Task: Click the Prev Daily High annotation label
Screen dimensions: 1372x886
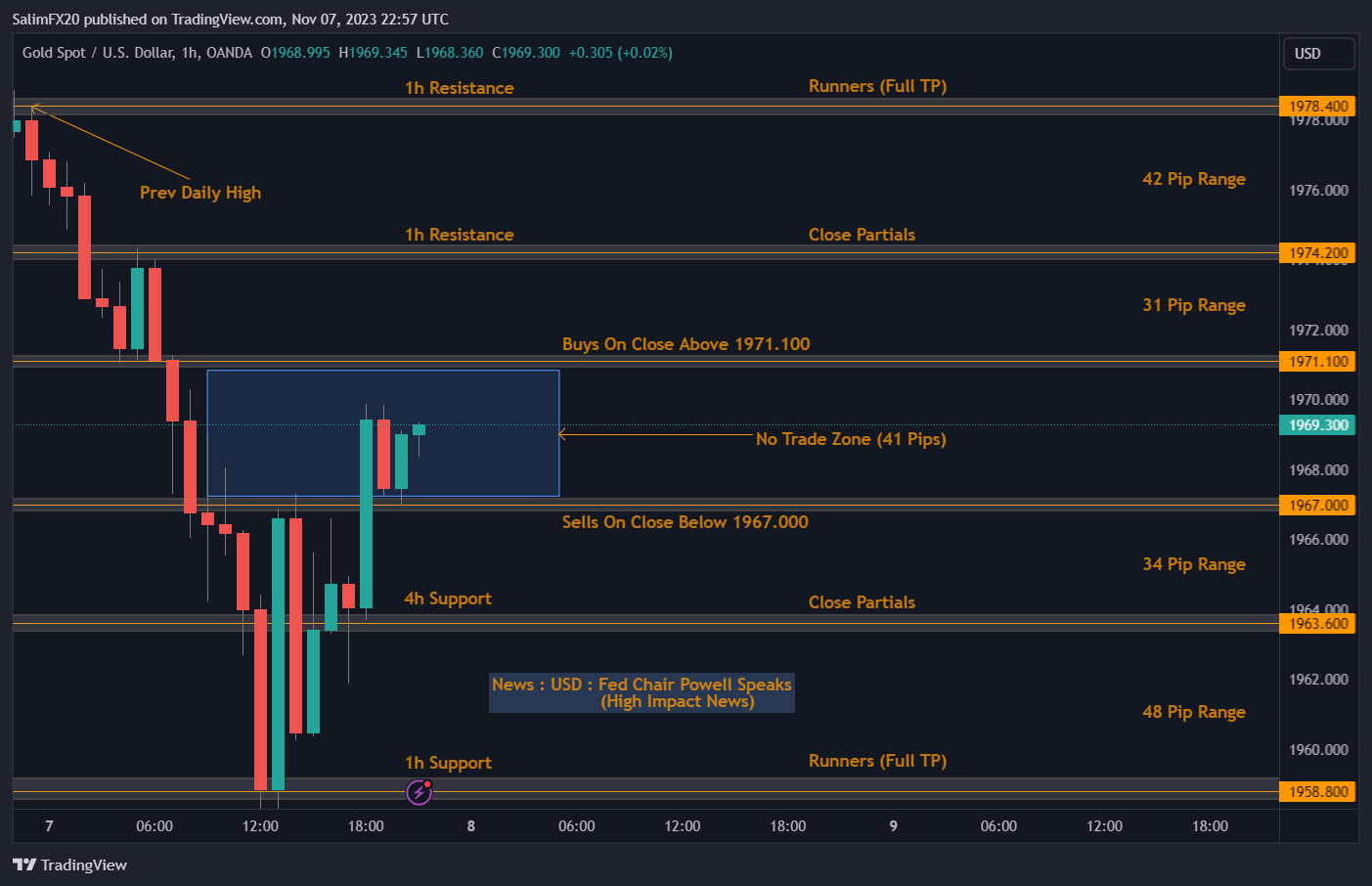Action: [199, 192]
